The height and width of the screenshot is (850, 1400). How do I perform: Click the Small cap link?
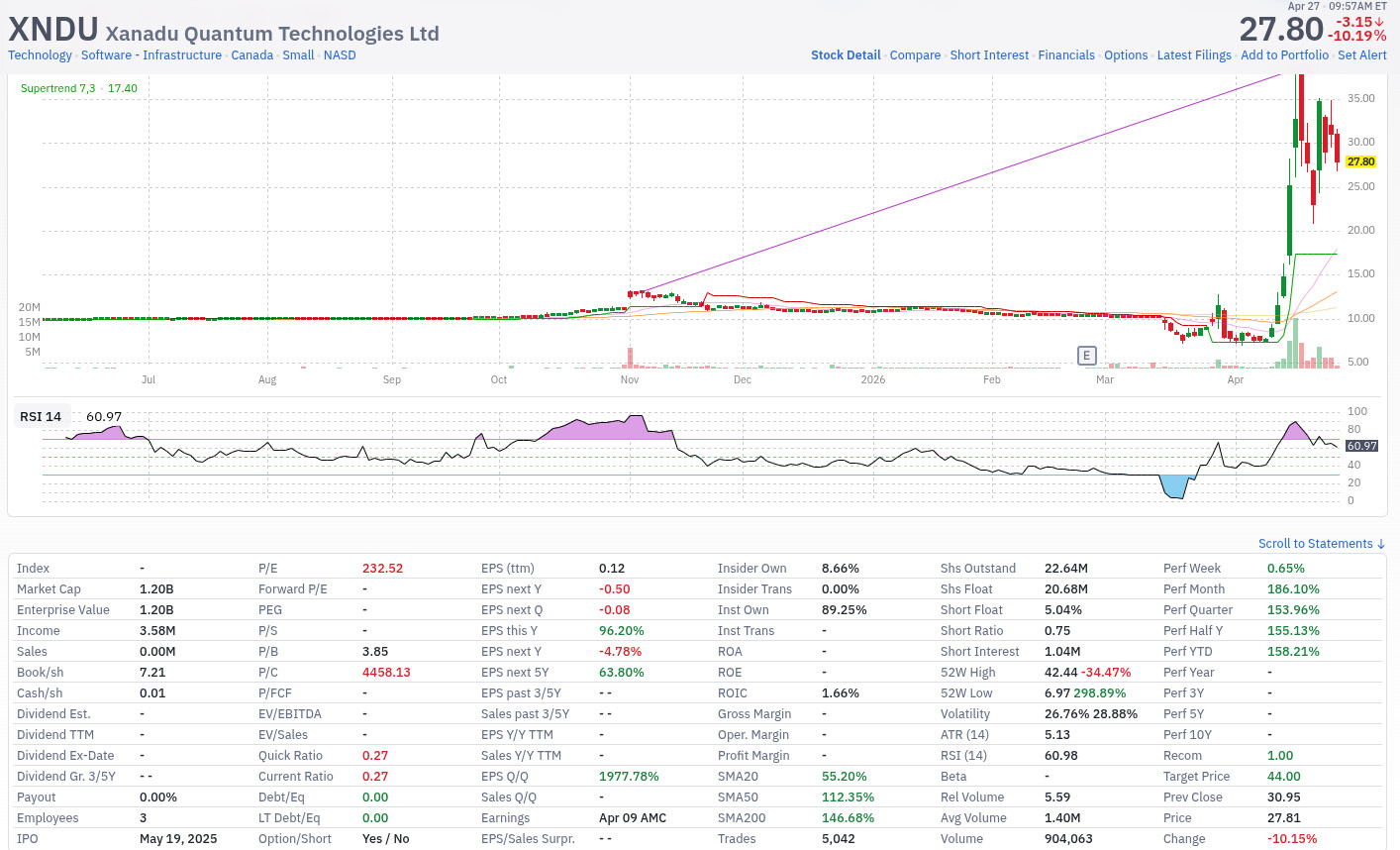click(x=298, y=55)
